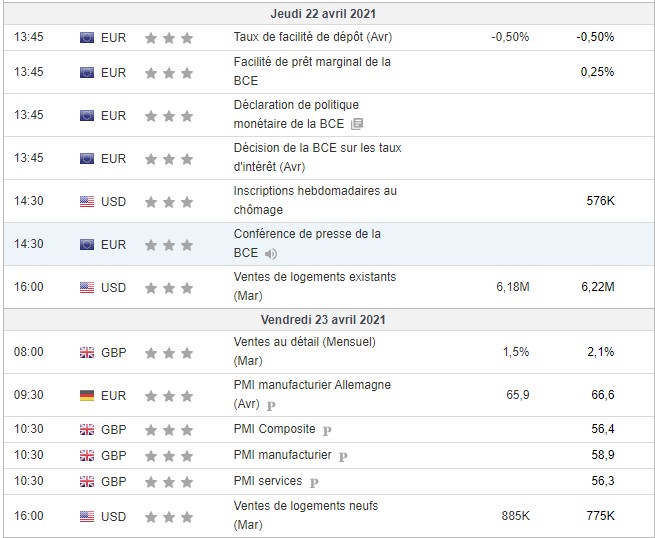Open Taux de facilité de dépôt (Avr) event
Screen dimensions: 655x538
(x=312, y=37)
